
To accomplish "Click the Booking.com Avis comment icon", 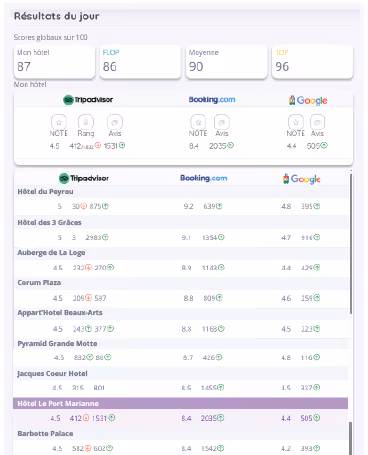I will tap(222, 122).
